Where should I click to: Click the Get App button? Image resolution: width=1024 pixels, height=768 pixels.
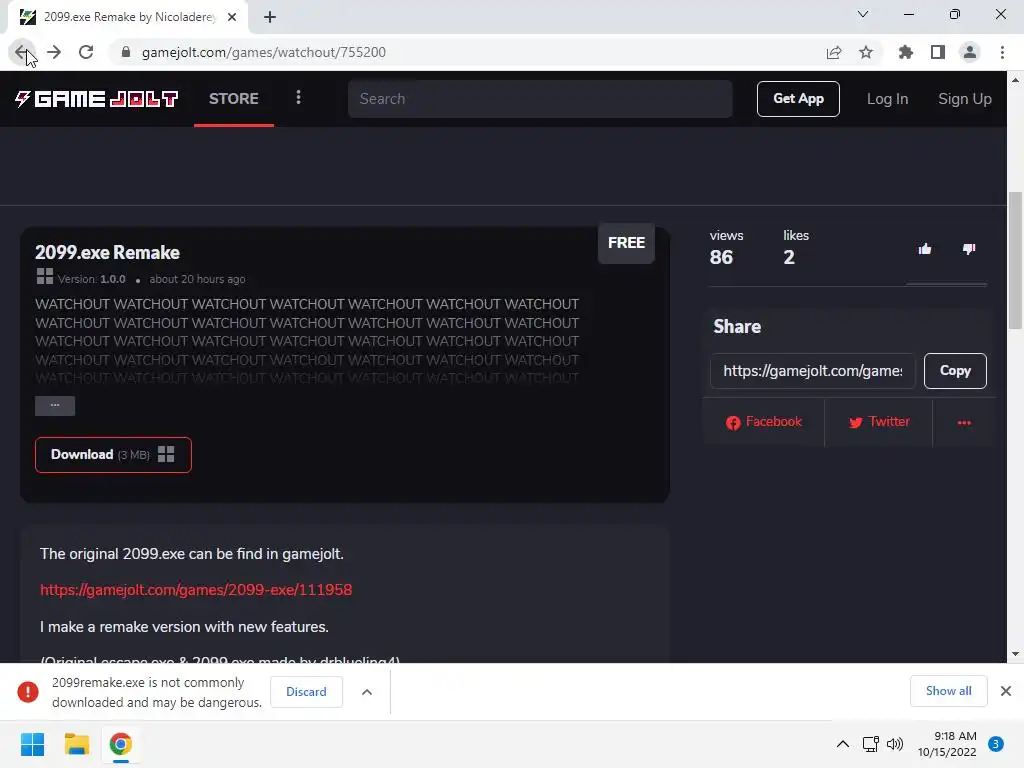coord(798,99)
